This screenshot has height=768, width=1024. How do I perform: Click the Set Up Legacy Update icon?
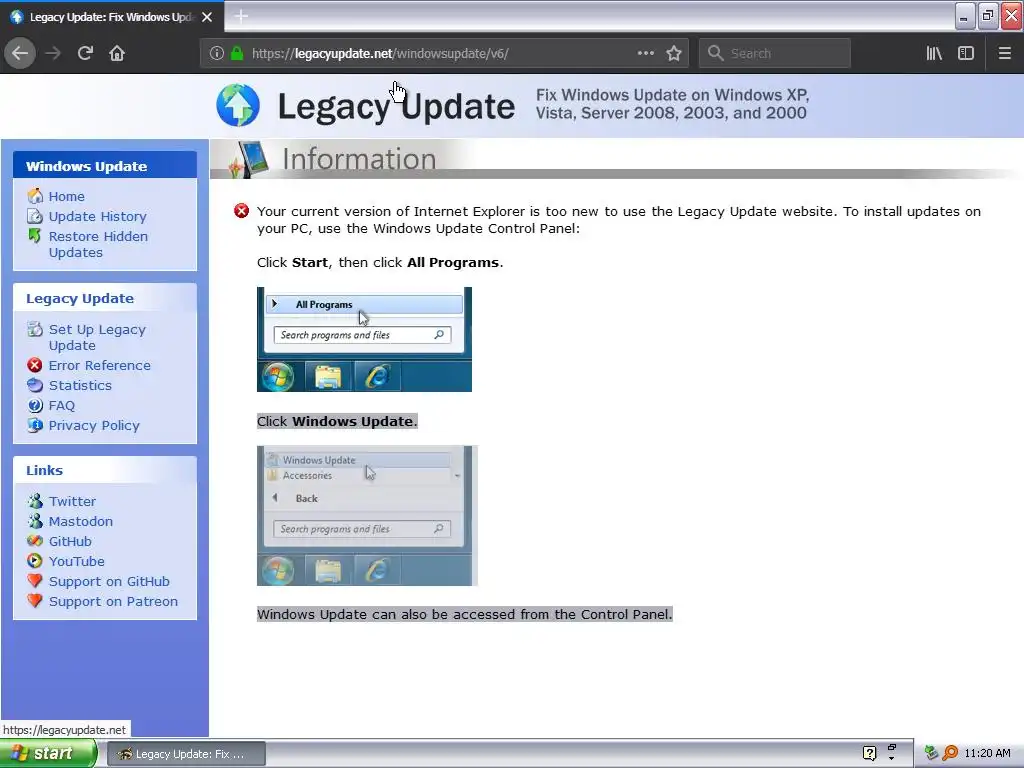click(35, 329)
